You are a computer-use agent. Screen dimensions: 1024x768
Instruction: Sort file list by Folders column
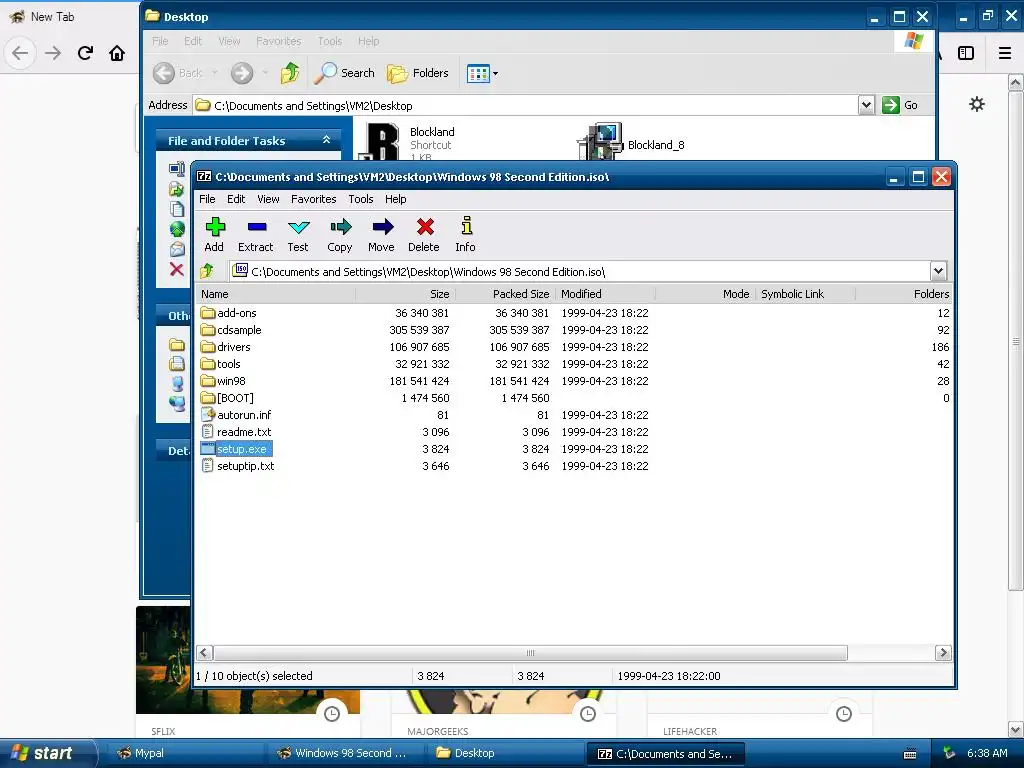point(904,294)
